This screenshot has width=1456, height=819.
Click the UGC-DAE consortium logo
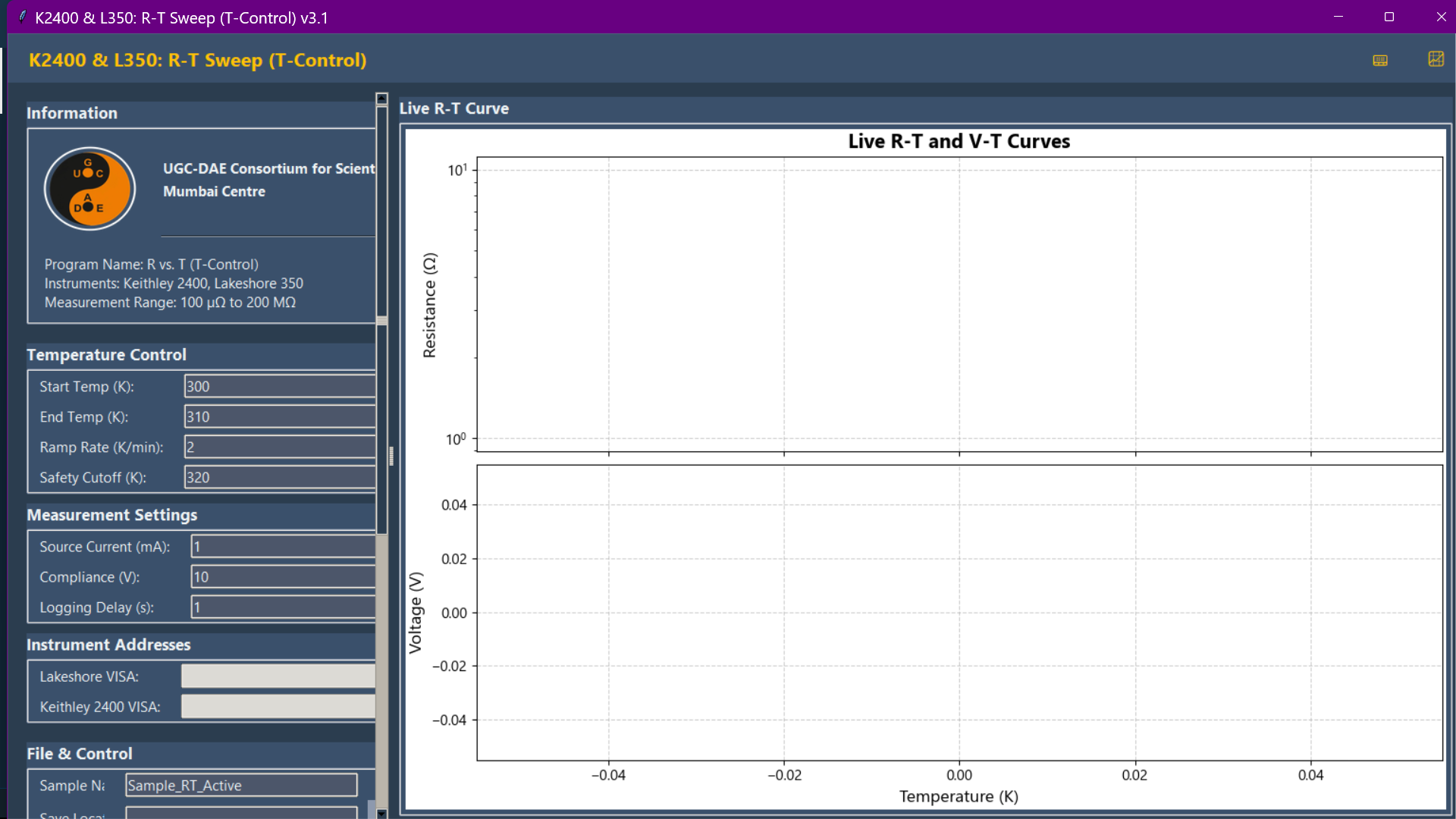(89, 188)
